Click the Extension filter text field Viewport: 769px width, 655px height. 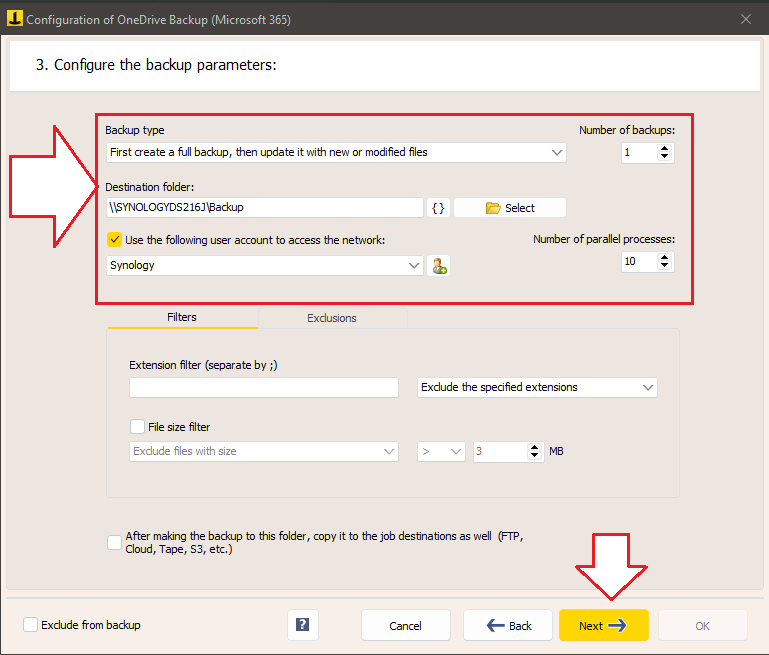point(264,387)
